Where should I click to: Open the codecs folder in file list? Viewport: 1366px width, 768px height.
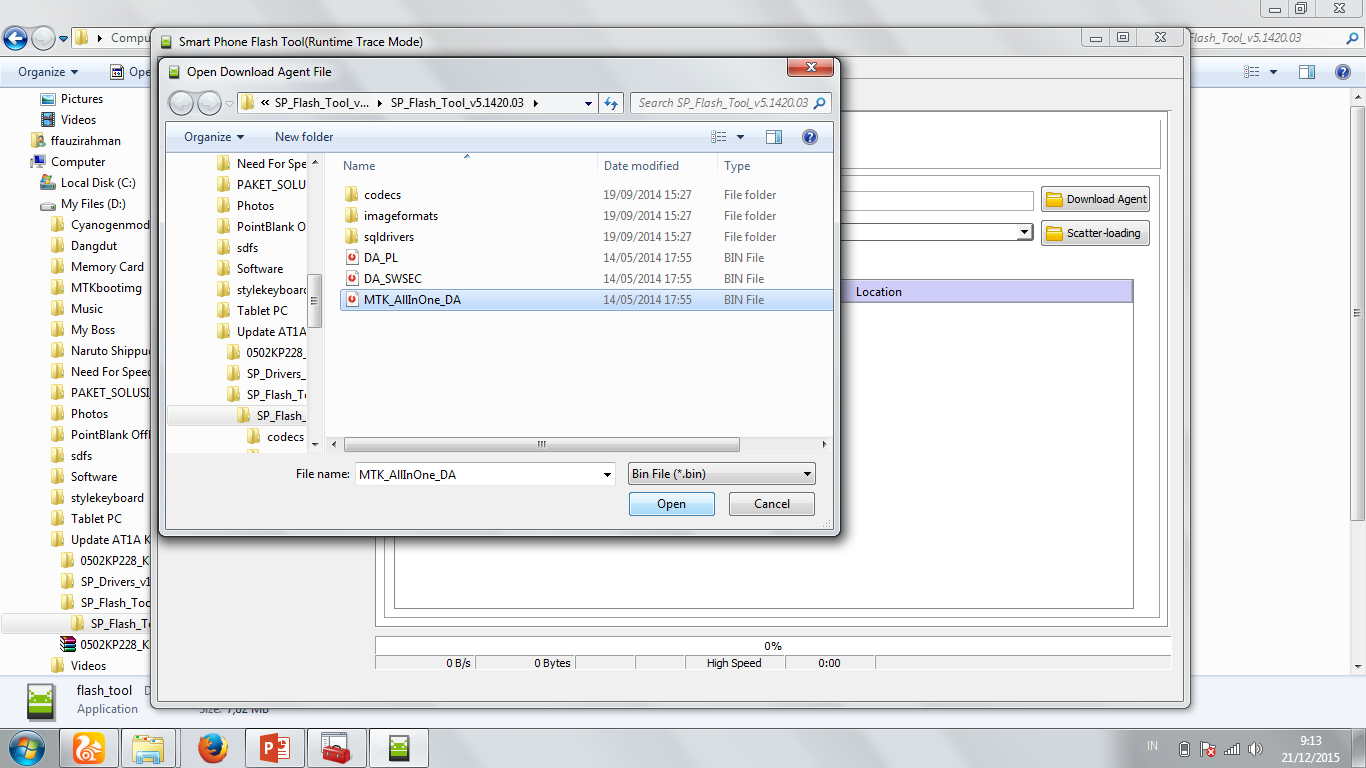(585, 195)
